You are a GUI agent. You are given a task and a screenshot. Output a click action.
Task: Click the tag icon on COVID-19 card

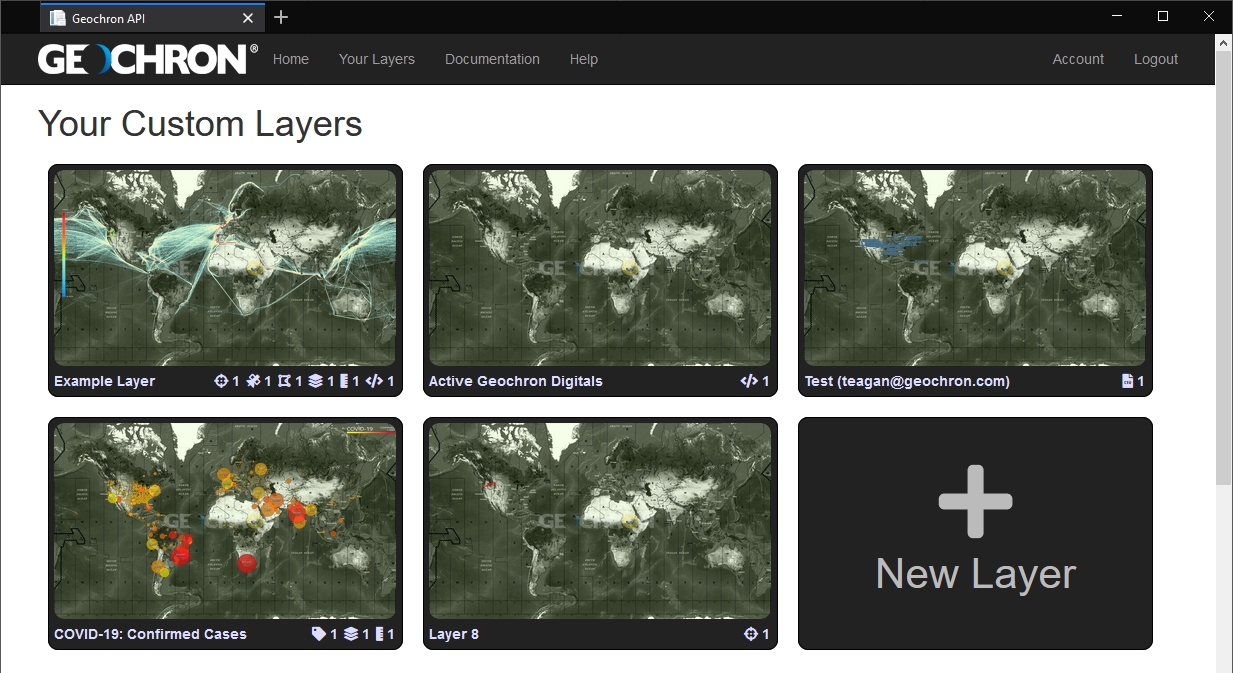319,634
